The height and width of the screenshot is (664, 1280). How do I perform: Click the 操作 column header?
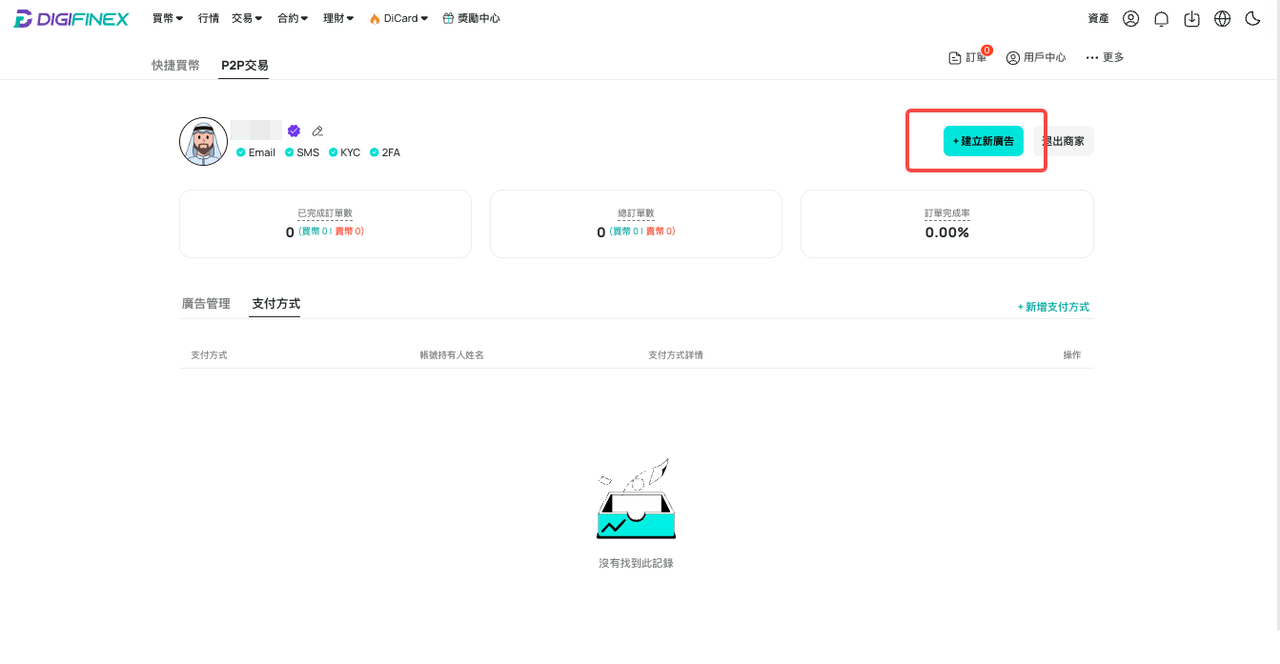pyautogui.click(x=1072, y=355)
